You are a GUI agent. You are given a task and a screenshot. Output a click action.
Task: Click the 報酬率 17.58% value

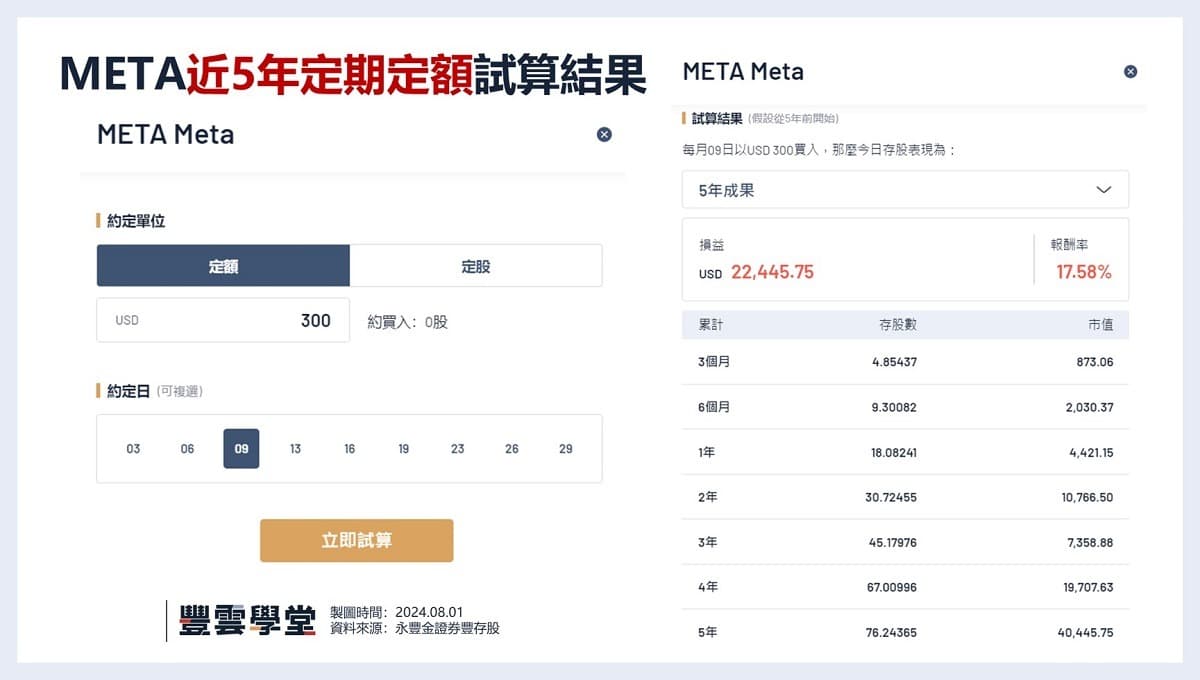pyautogui.click(x=1084, y=270)
